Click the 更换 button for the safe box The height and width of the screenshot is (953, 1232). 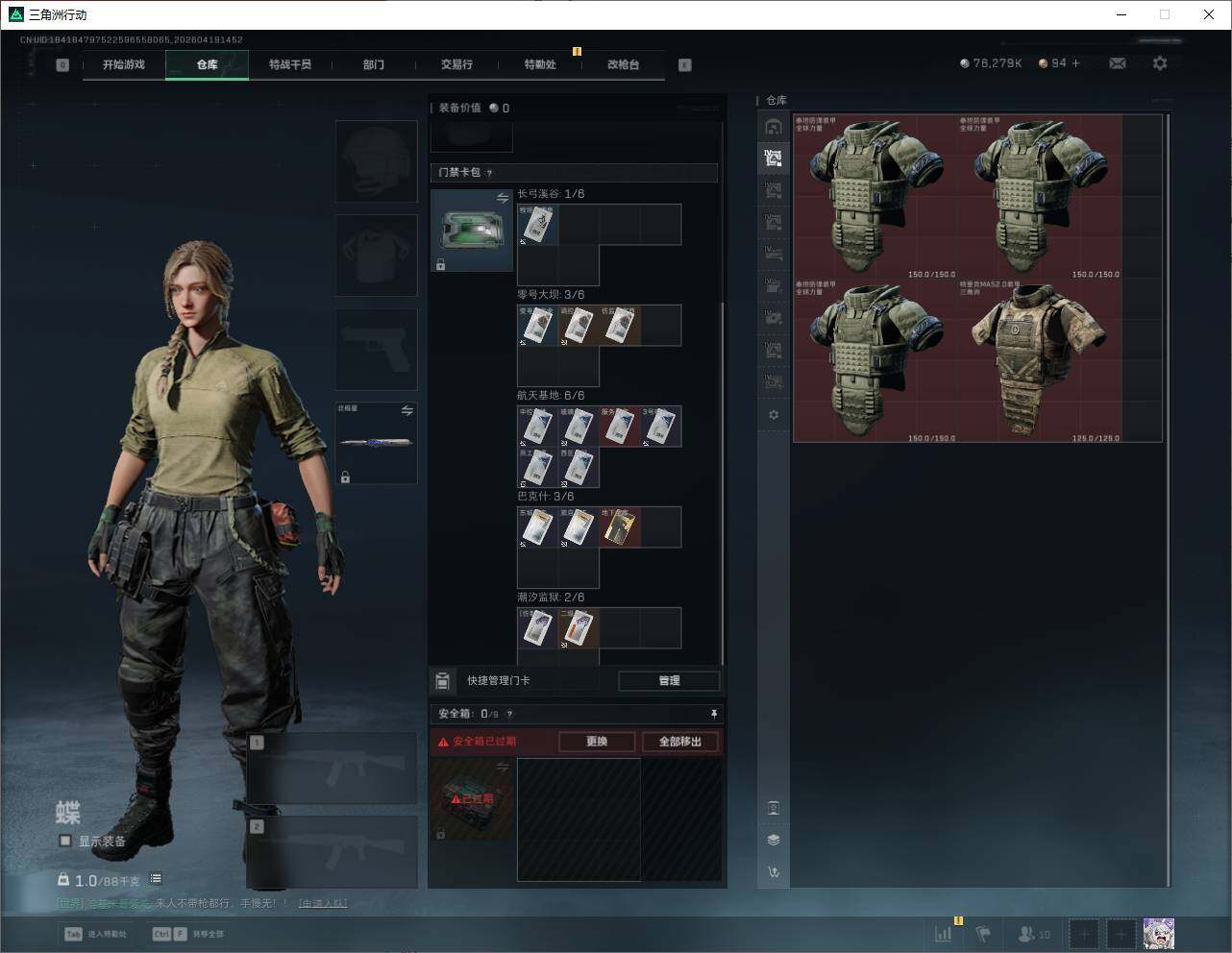pyautogui.click(x=597, y=742)
